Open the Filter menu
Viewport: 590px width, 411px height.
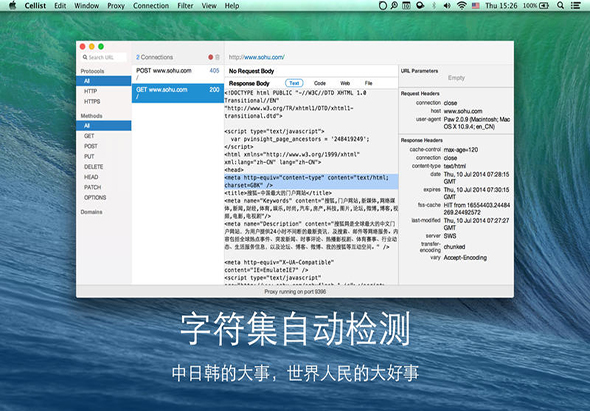[x=185, y=6]
